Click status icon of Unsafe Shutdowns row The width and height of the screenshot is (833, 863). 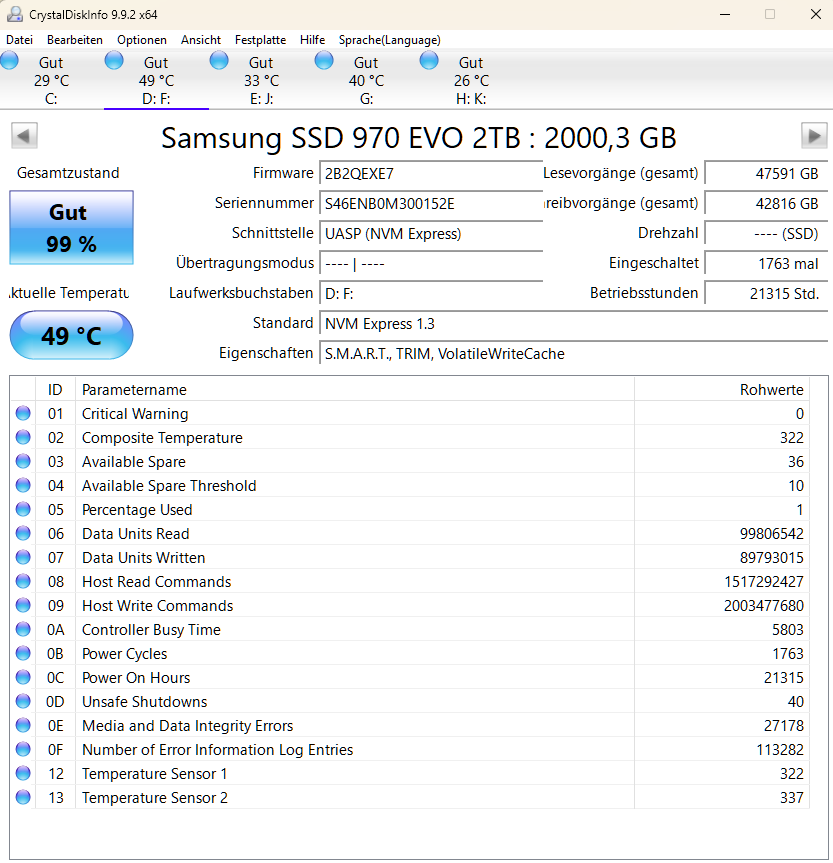click(23, 701)
